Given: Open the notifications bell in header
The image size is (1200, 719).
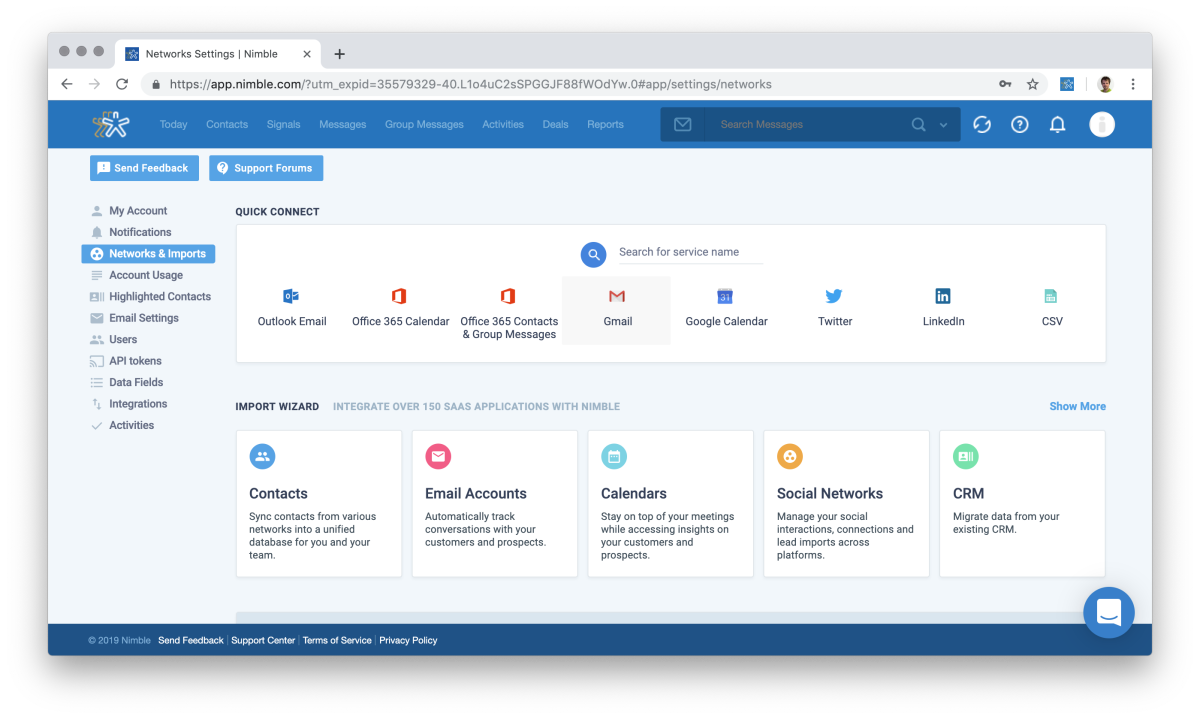Looking at the screenshot, I should point(1057,125).
